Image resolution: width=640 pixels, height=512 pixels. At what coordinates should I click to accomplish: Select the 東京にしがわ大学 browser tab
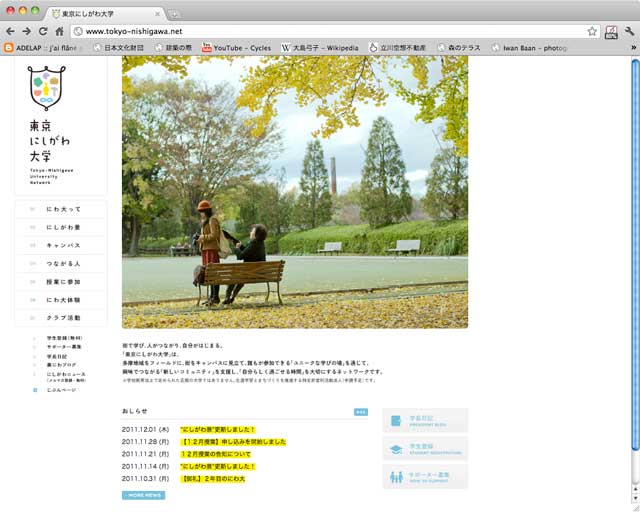[105, 14]
